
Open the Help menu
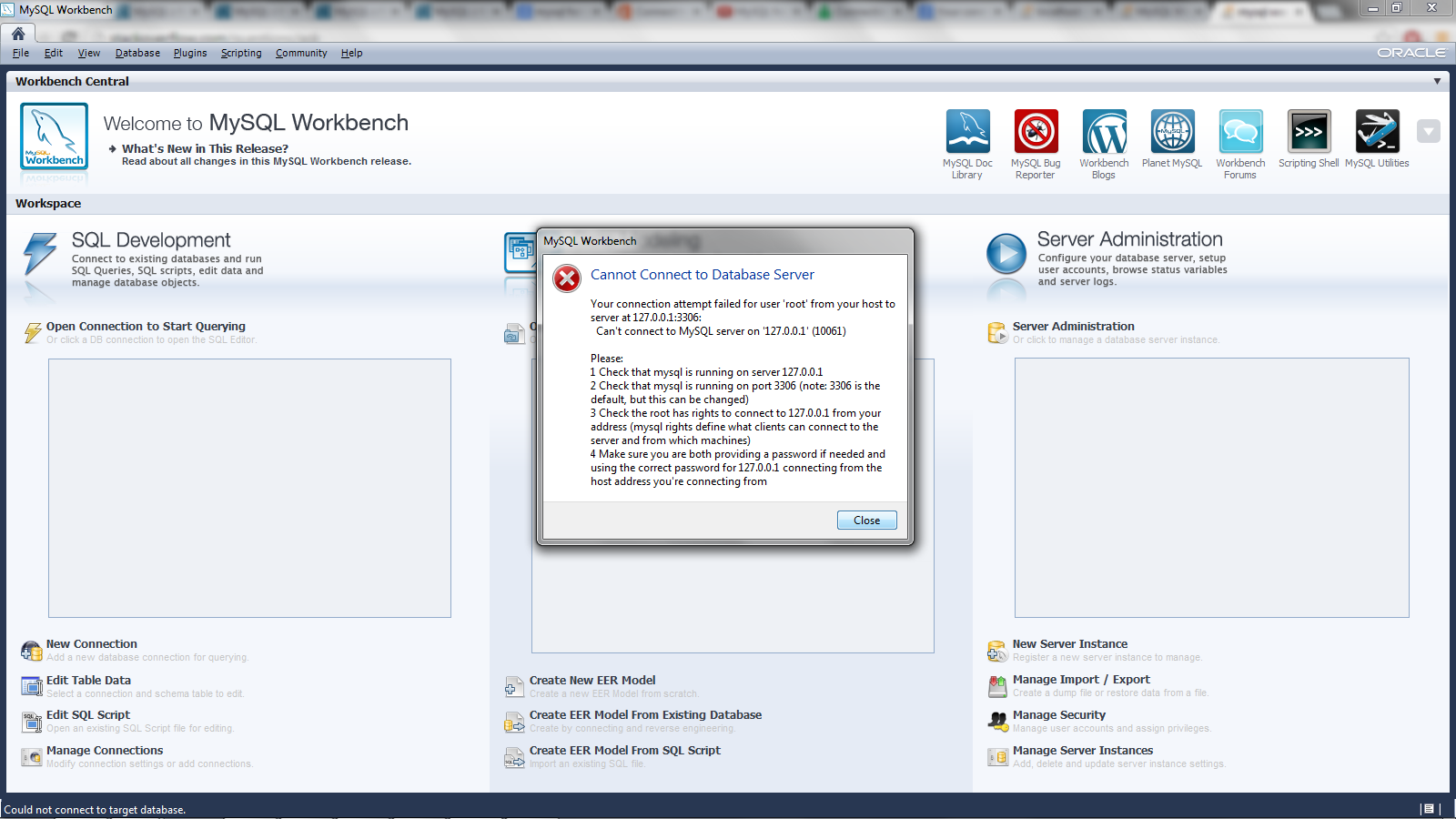pyautogui.click(x=351, y=53)
